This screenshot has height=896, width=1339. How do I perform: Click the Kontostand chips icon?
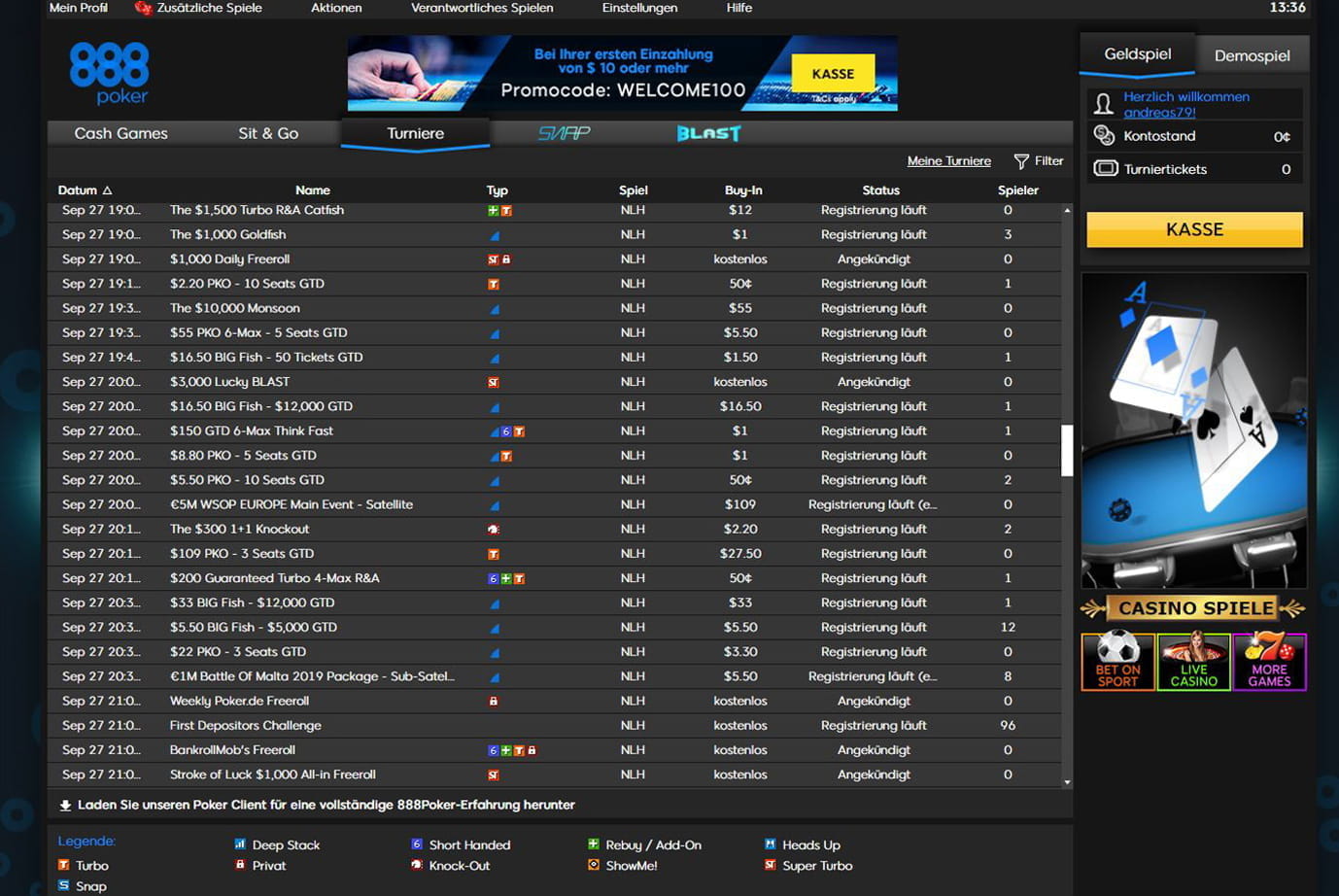pyautogui.click(x=1105, y=136)
